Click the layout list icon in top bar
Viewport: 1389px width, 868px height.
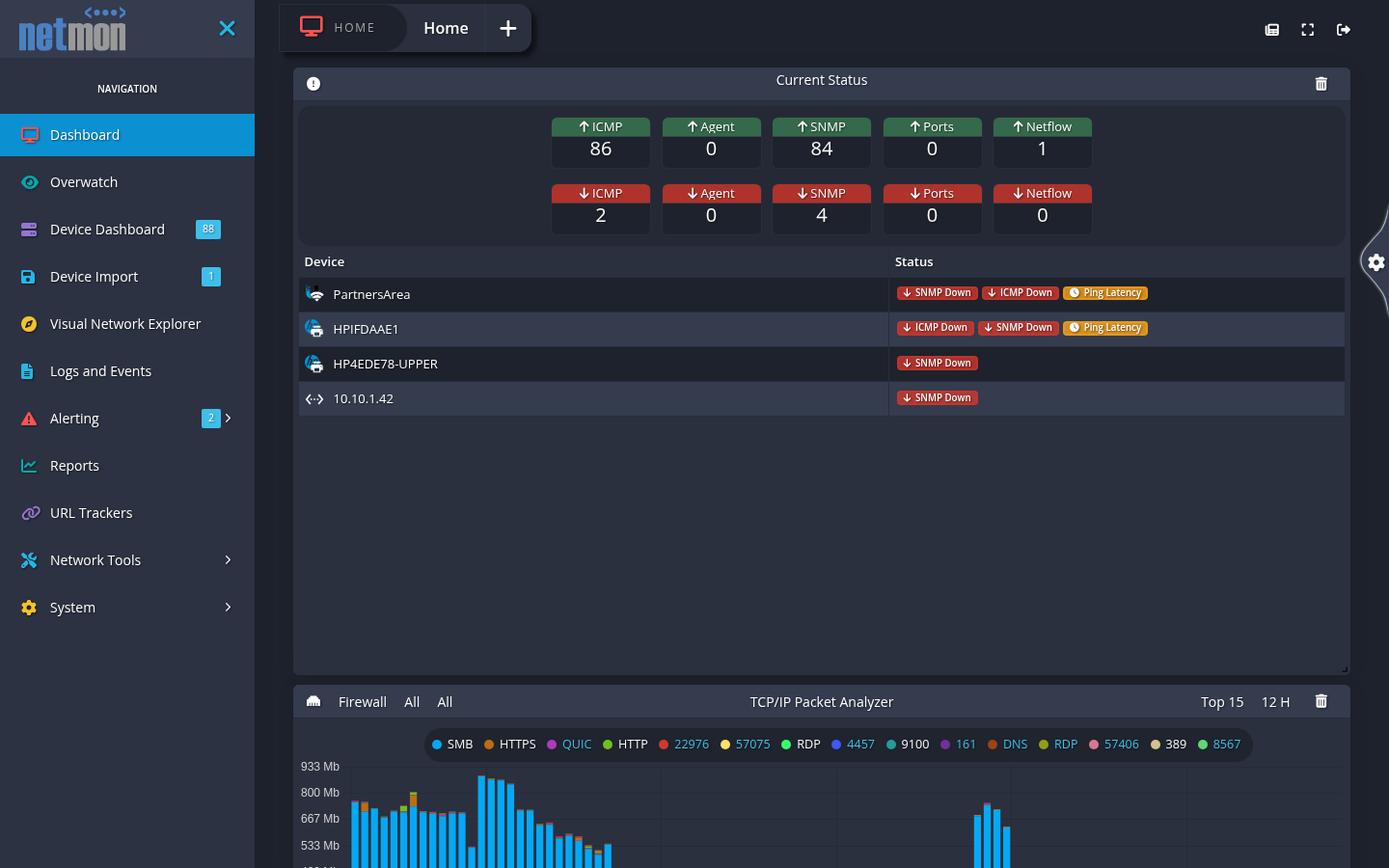(1272, 30)
